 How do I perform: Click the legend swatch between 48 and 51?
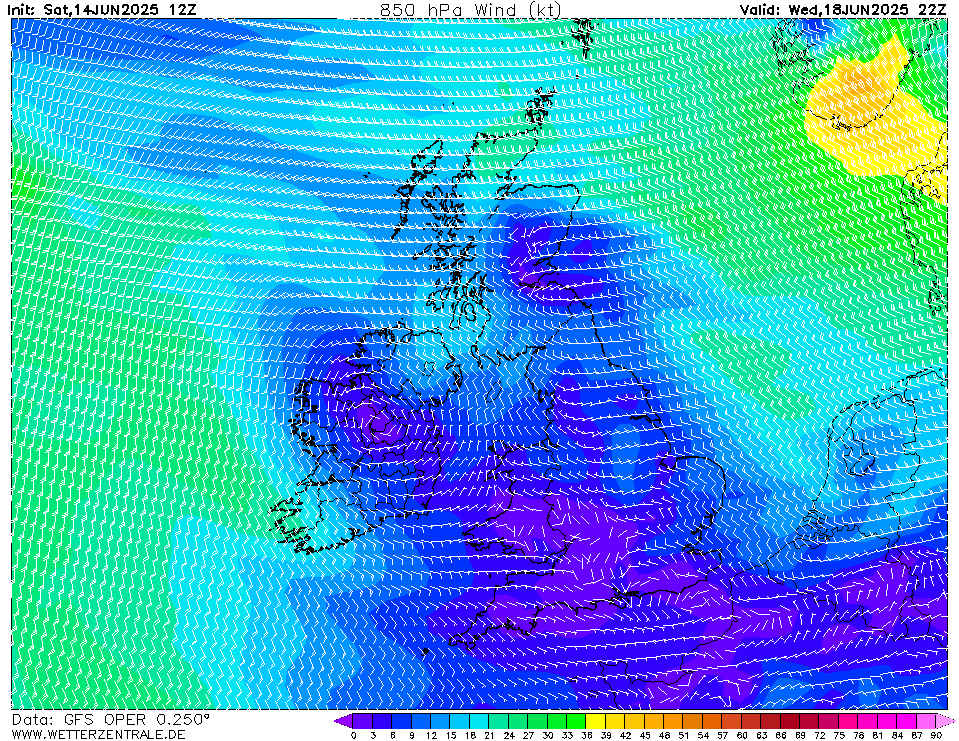point(673,721)
